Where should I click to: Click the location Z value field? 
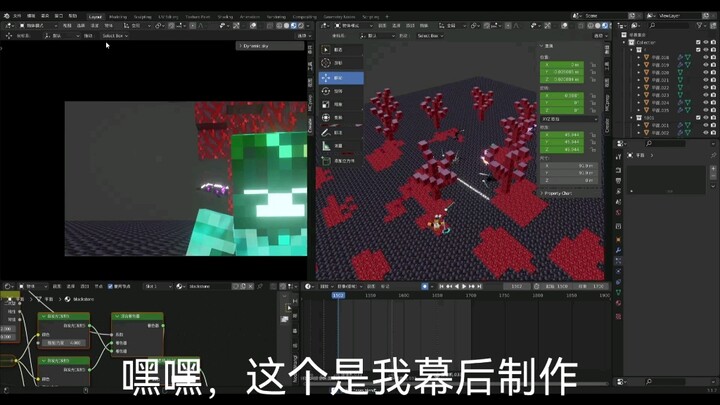[562, 79]
